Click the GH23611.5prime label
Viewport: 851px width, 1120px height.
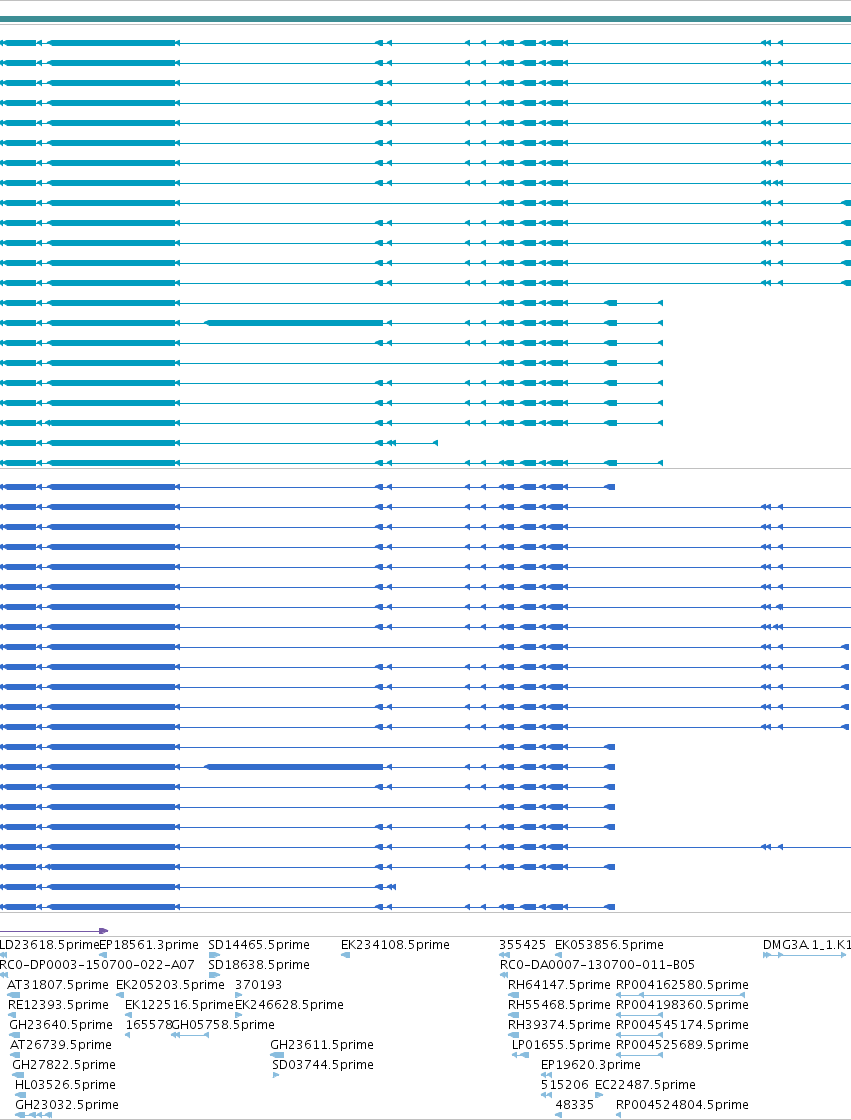coord(322,1044)
